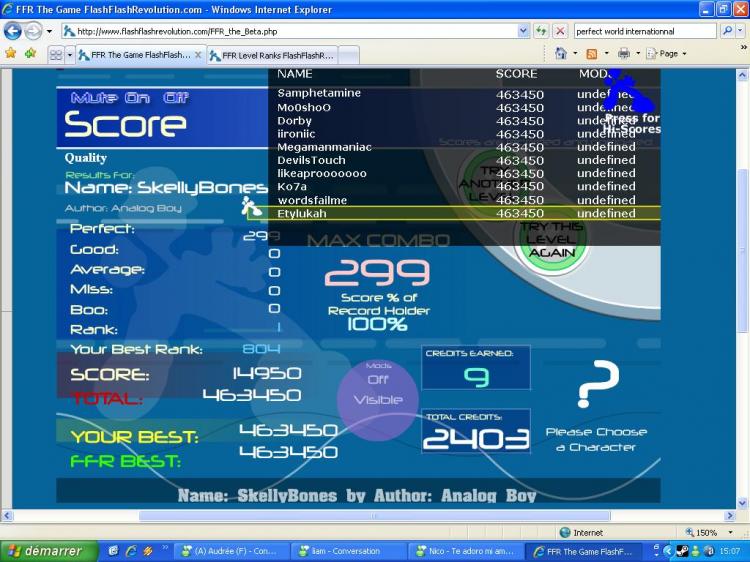Open the Page menu dropdown

(x=669, y=53)
